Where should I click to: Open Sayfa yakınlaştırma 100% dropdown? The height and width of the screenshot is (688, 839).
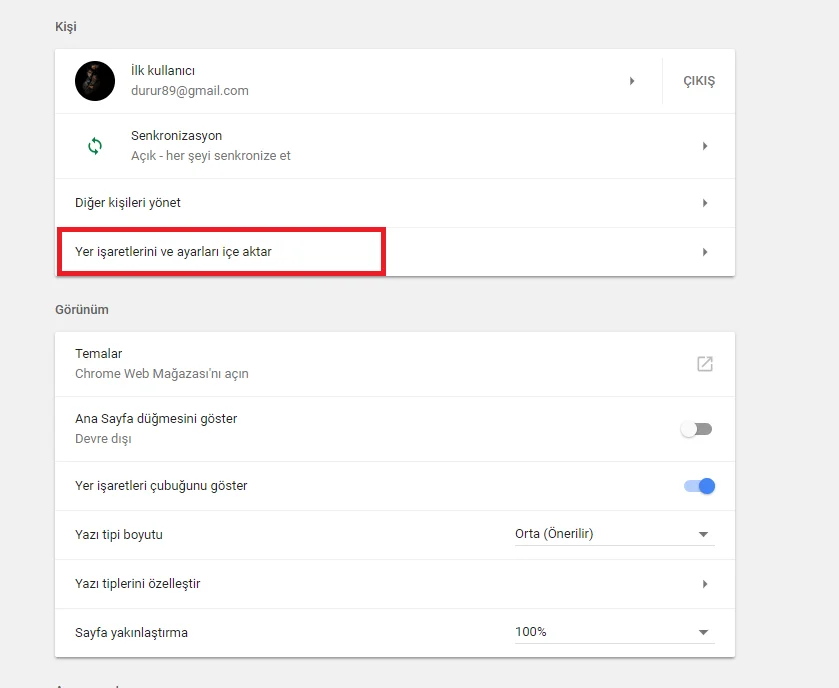(614, 632)
